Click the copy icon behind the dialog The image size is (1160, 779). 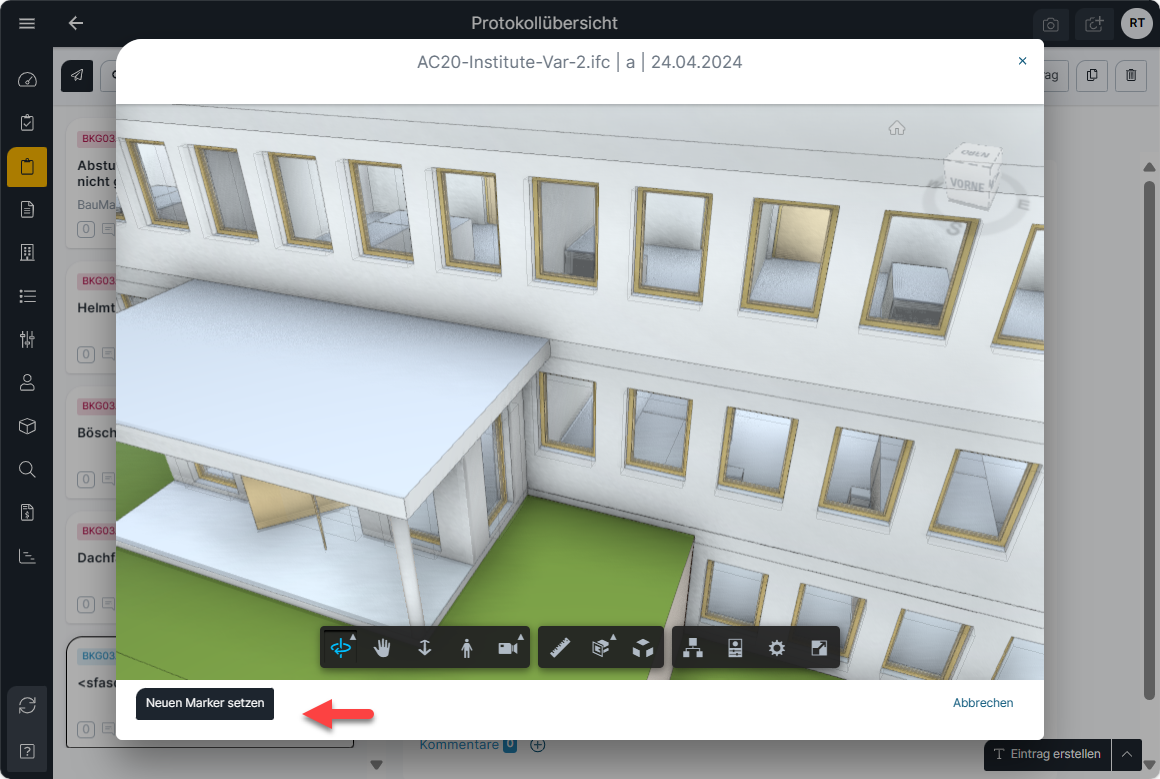pos(1092,75)
